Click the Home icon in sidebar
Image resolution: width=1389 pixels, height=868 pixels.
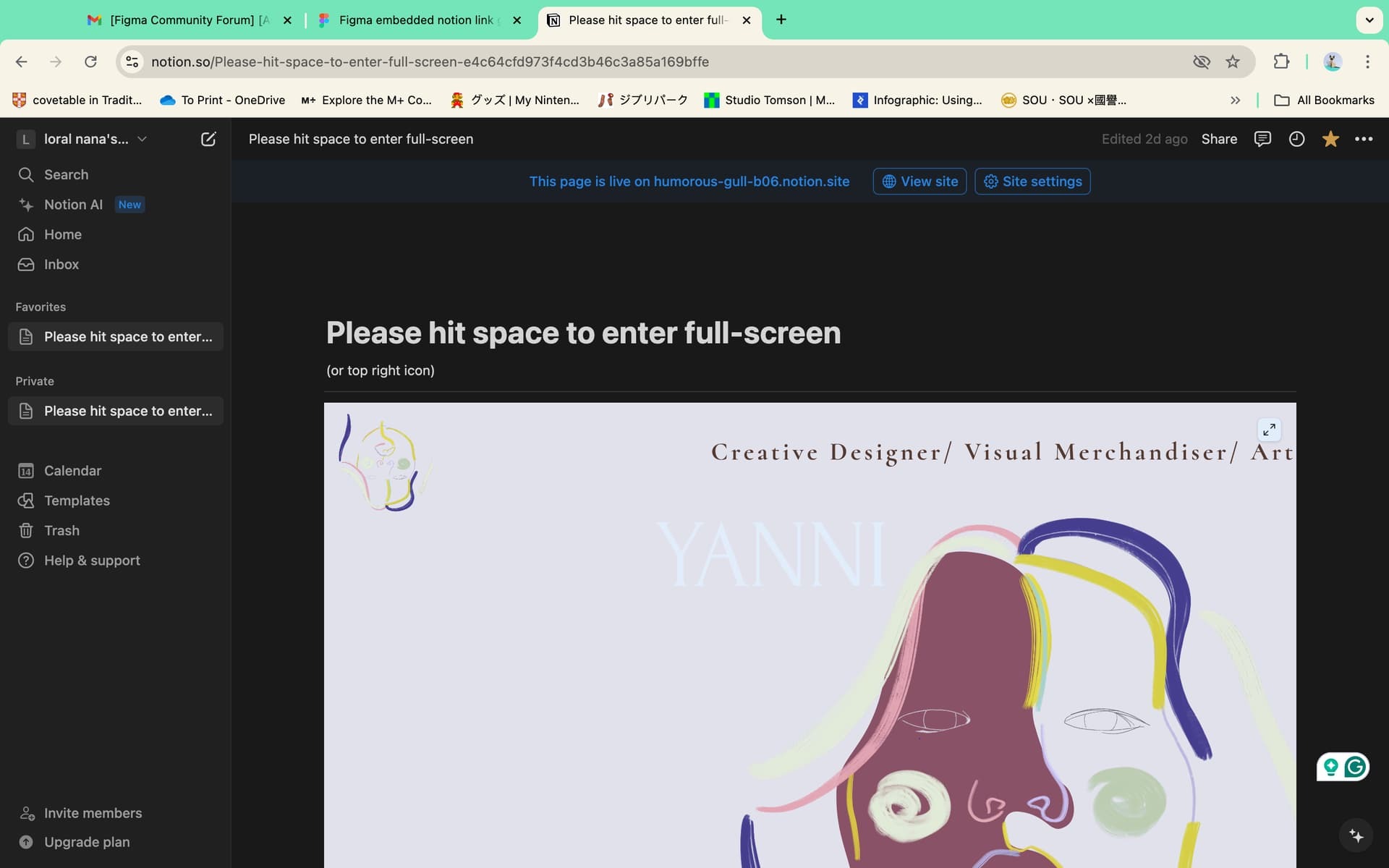(25, 234)
